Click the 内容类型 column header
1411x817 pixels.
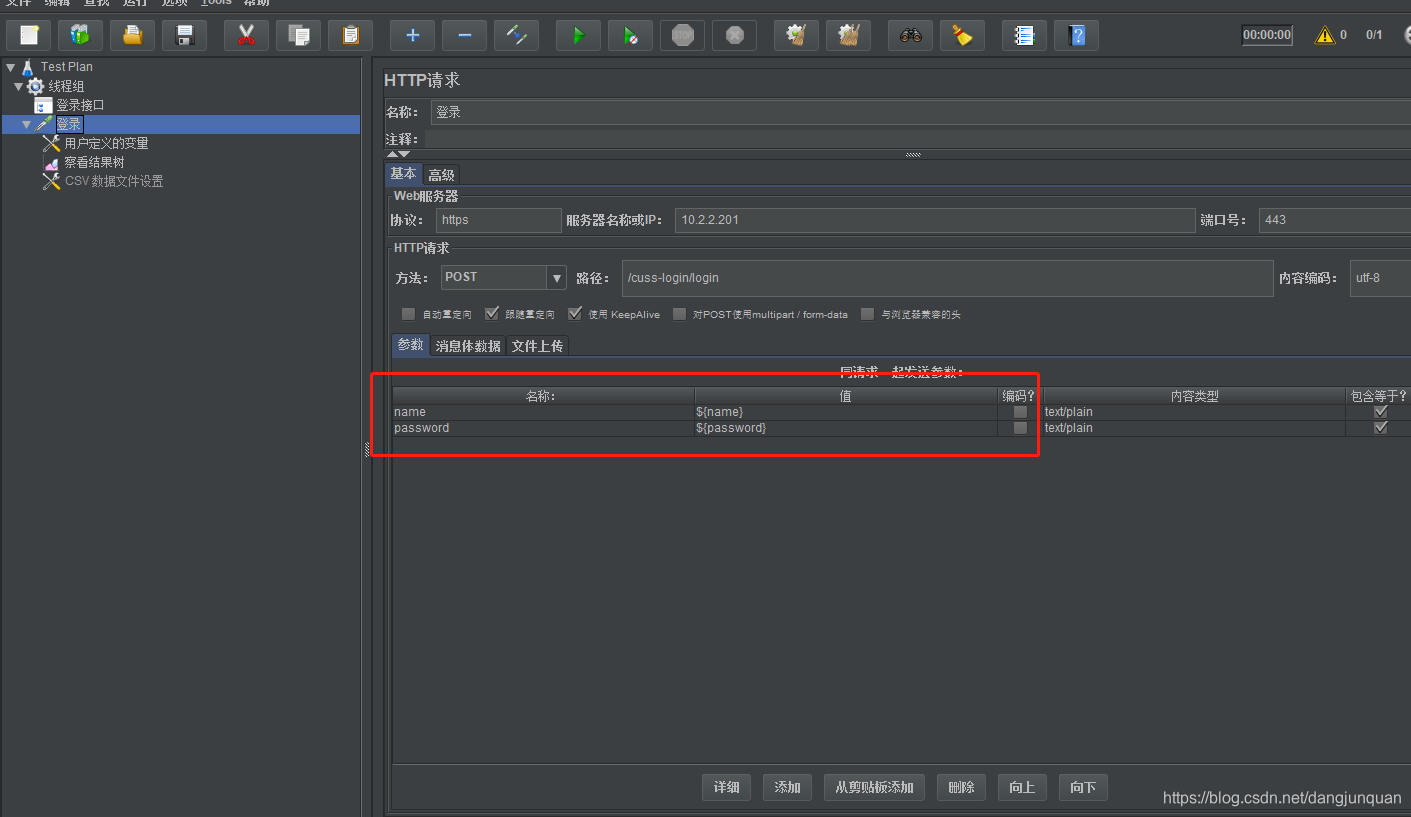click(1194, 396)
